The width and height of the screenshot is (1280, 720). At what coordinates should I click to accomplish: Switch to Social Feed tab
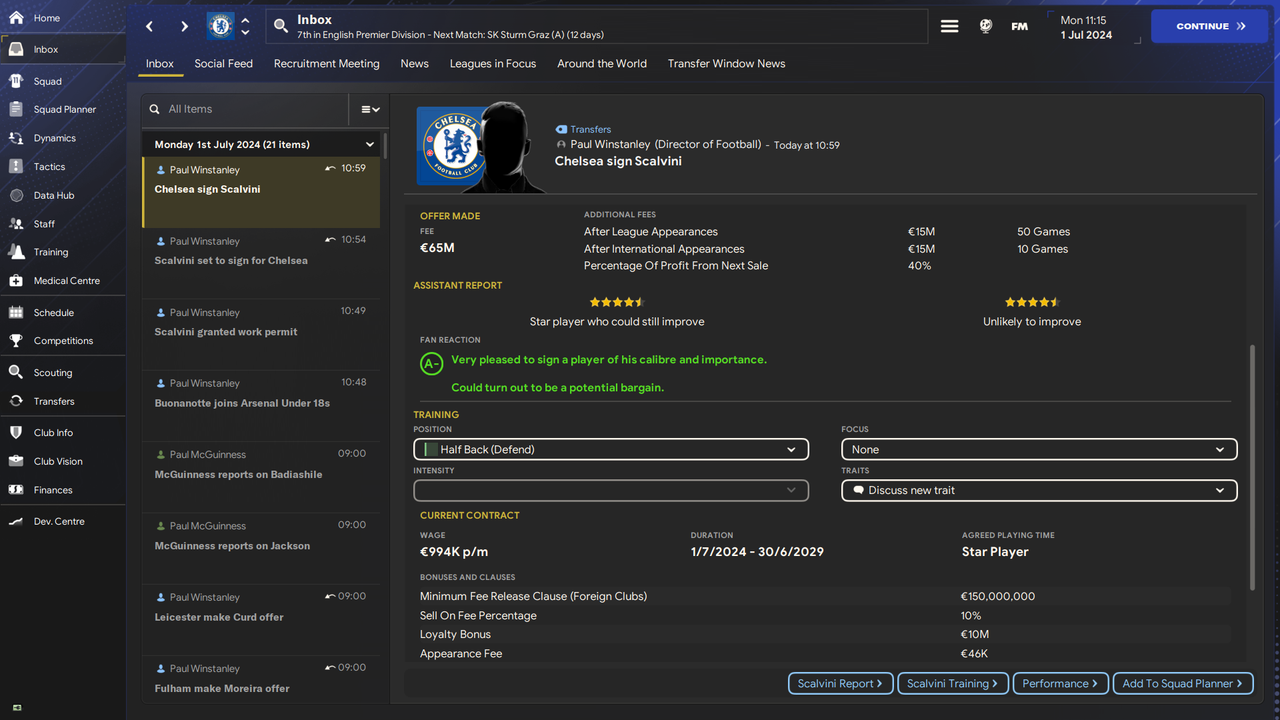[x=223, y=63]
